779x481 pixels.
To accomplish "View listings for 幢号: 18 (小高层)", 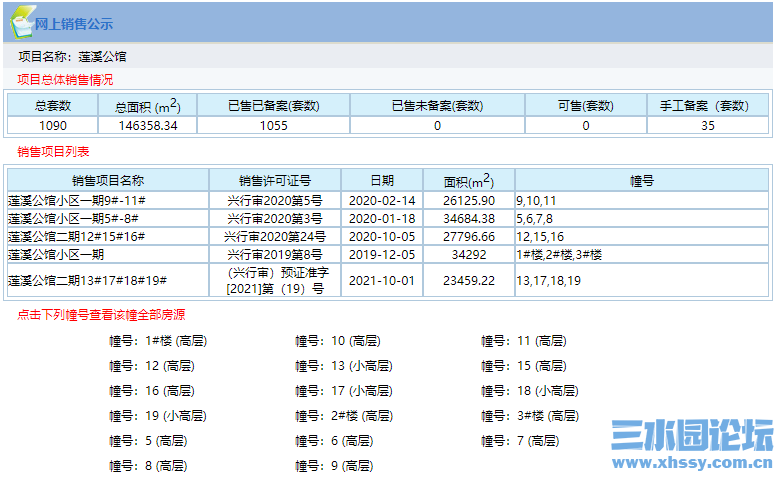I will point(530,391).
